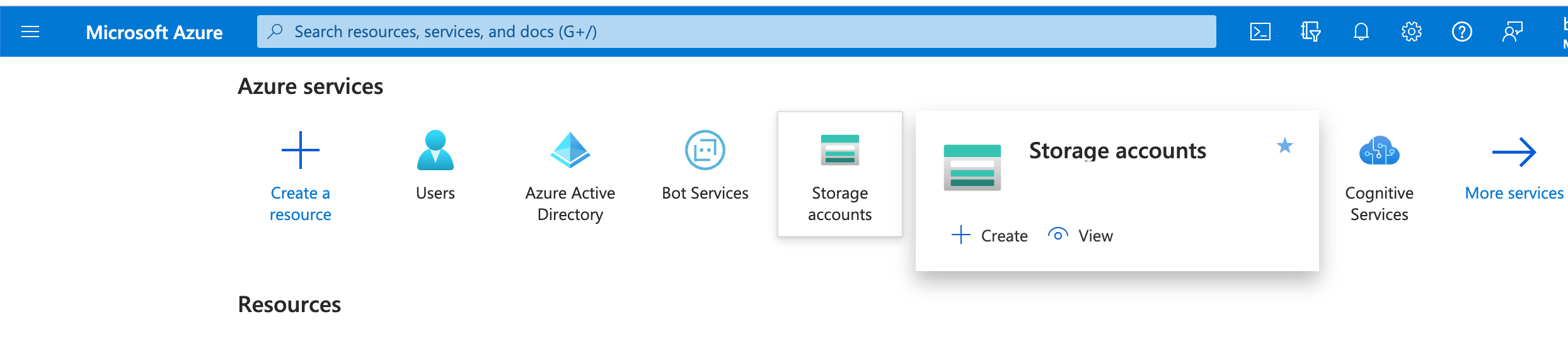Click the Cognitive Services label

(1380, 204)
